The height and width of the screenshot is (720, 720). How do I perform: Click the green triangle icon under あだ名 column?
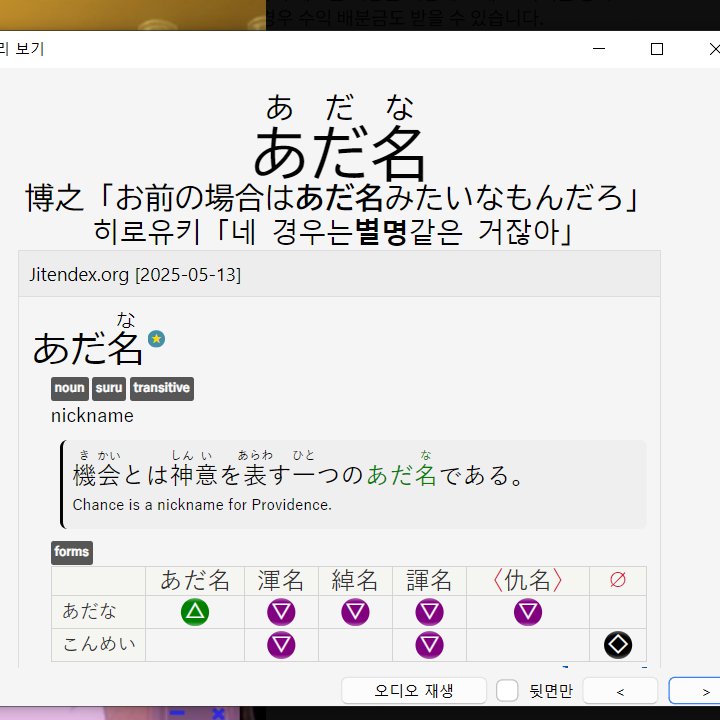(x=195, y=612)
